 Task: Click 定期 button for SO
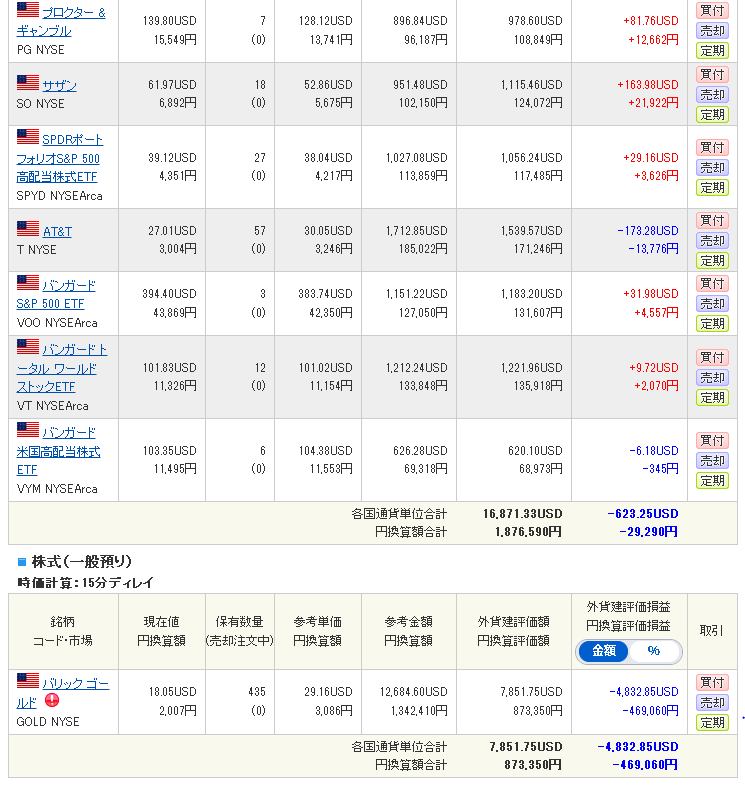coord(712,115)
